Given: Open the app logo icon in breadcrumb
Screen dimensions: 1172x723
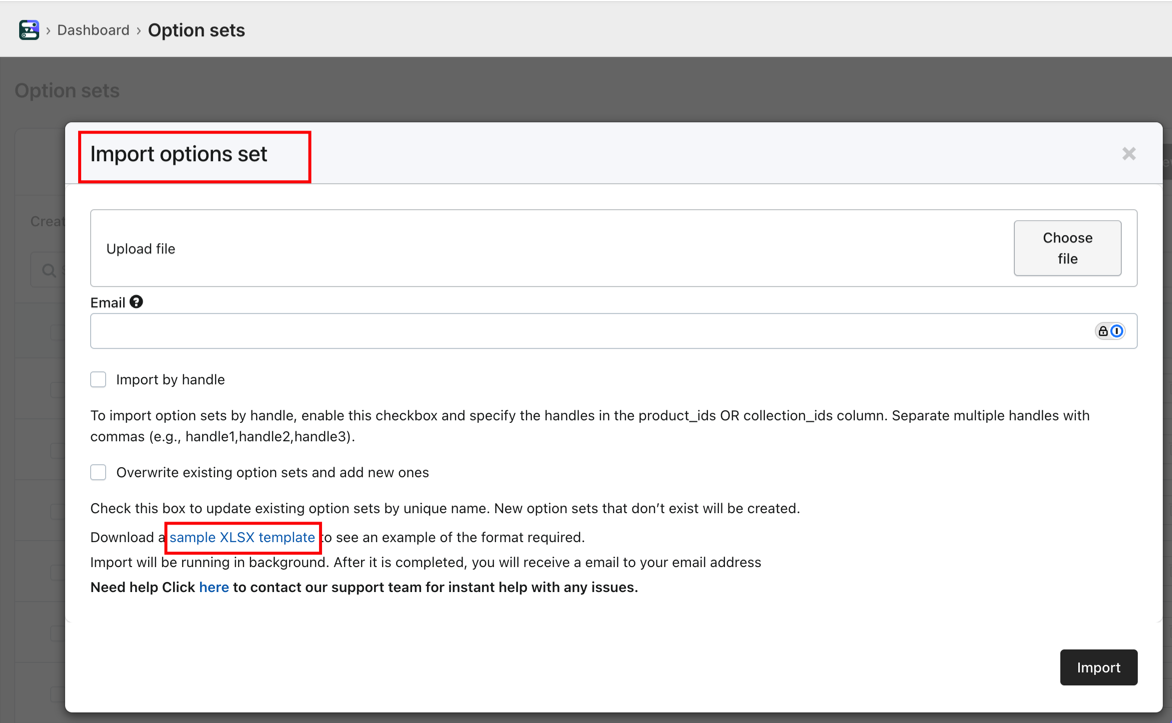Looking at the screenshot, I should click(29, 30).
